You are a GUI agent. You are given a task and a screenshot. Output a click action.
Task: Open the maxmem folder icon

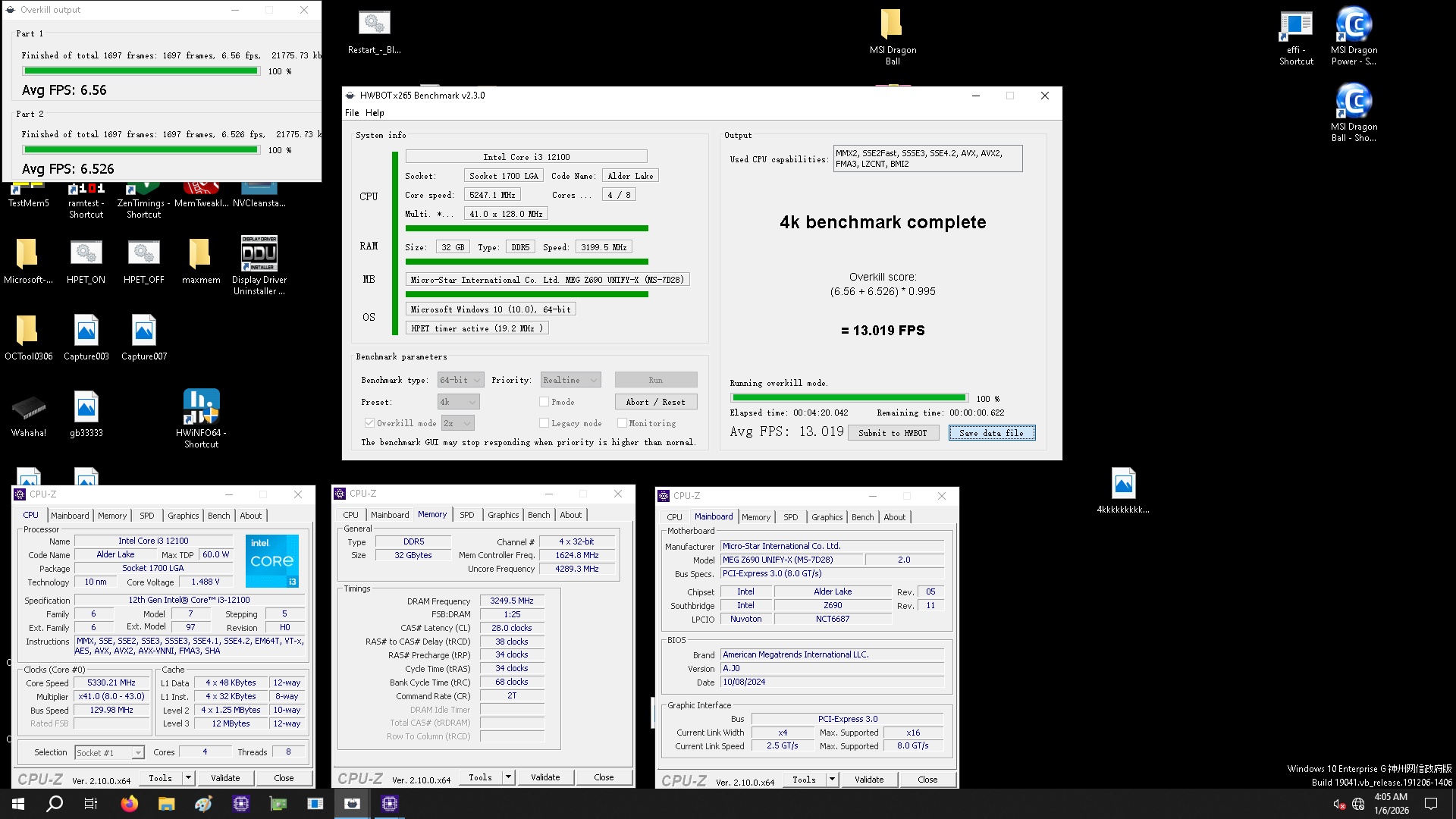tap(200, 261)
